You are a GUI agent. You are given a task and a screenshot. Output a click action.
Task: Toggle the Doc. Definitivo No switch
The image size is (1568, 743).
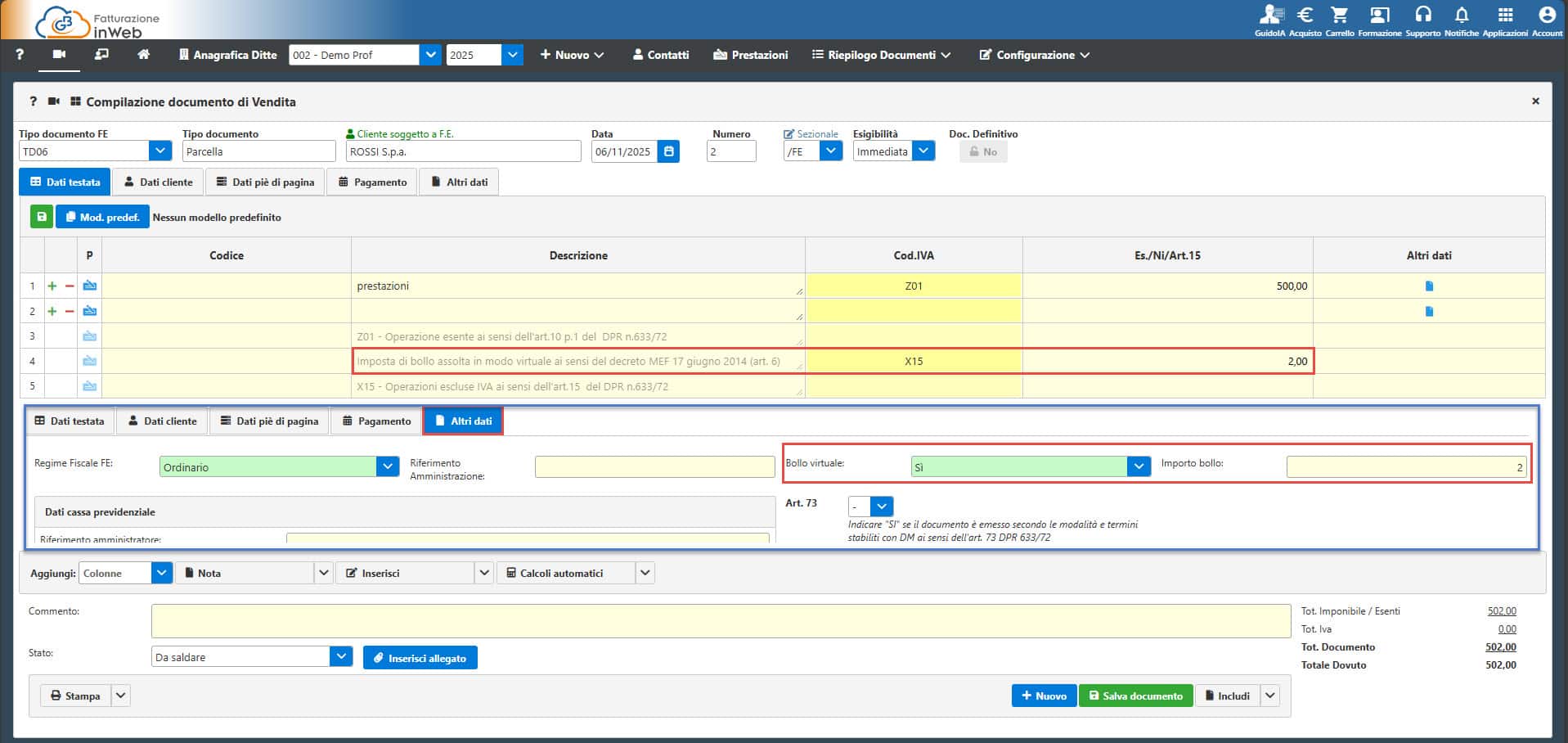[x=982, y=151]
